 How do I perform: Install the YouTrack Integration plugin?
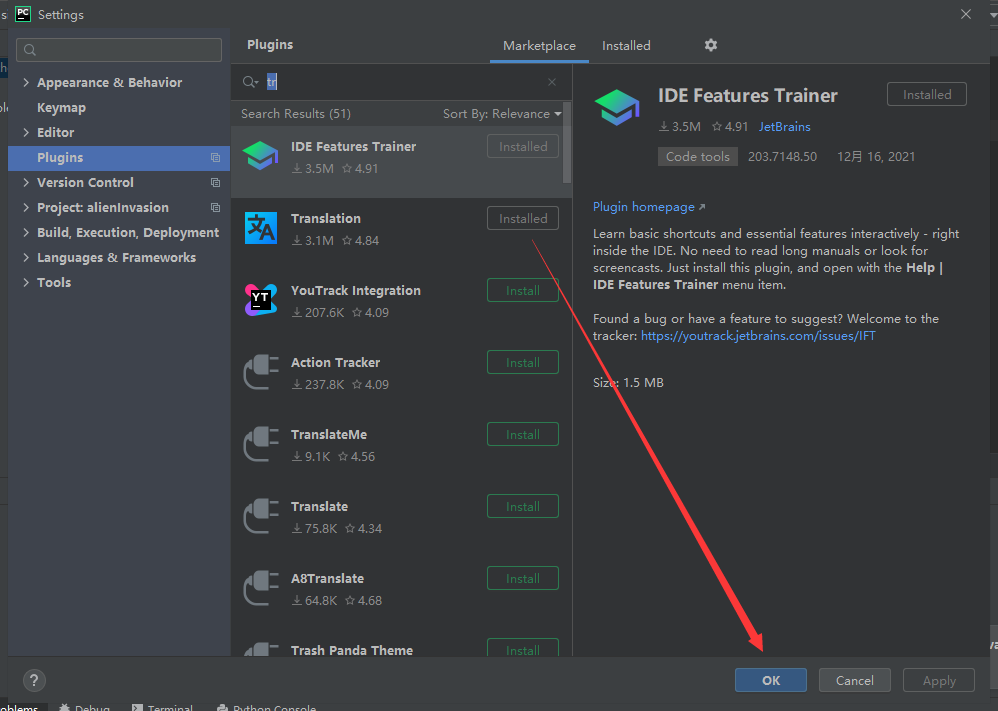523,290
